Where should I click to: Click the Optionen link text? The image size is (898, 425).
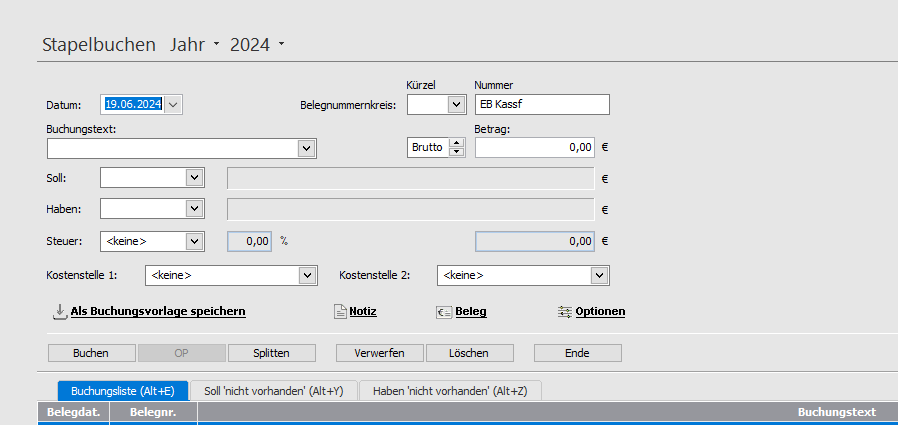click(600, 312)
